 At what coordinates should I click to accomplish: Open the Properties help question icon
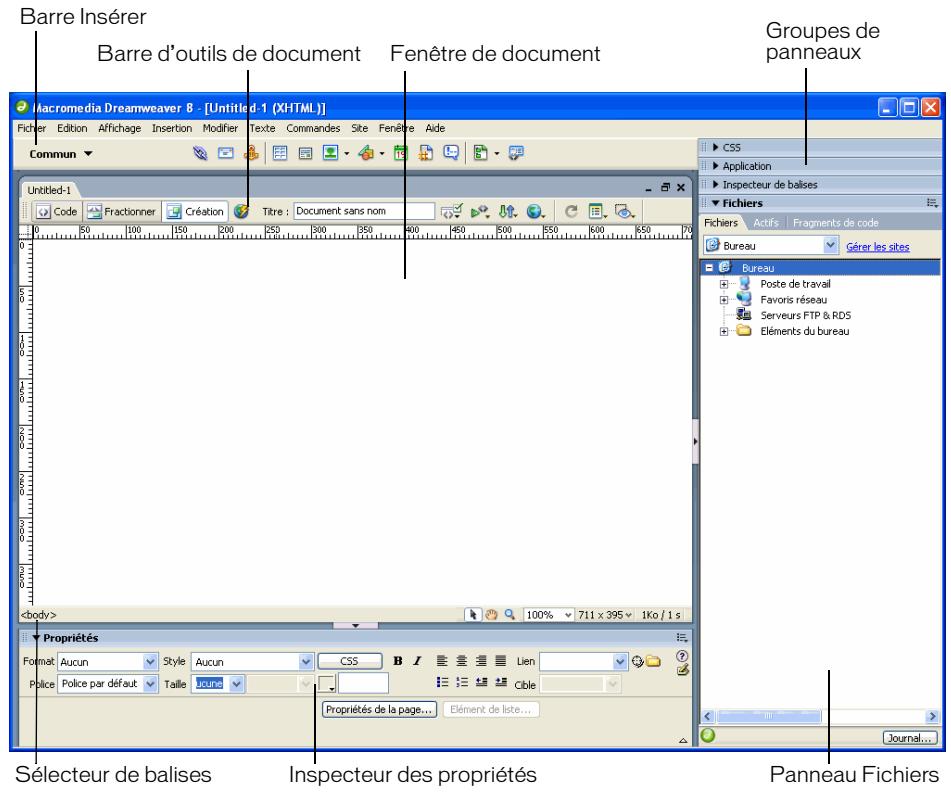point(682,656)
